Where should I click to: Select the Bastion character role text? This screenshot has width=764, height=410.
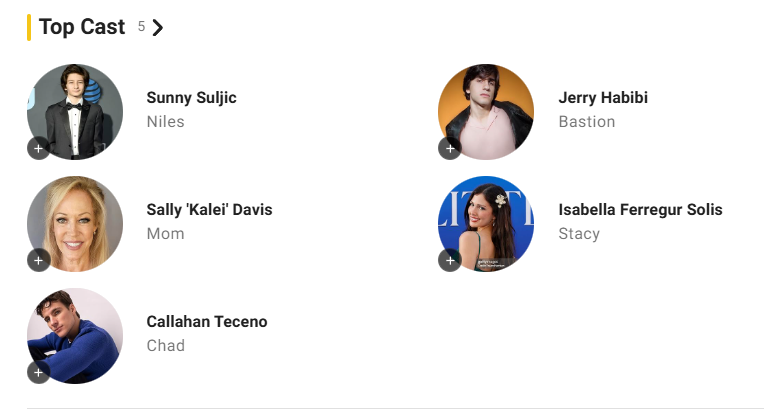click(587, 122)
